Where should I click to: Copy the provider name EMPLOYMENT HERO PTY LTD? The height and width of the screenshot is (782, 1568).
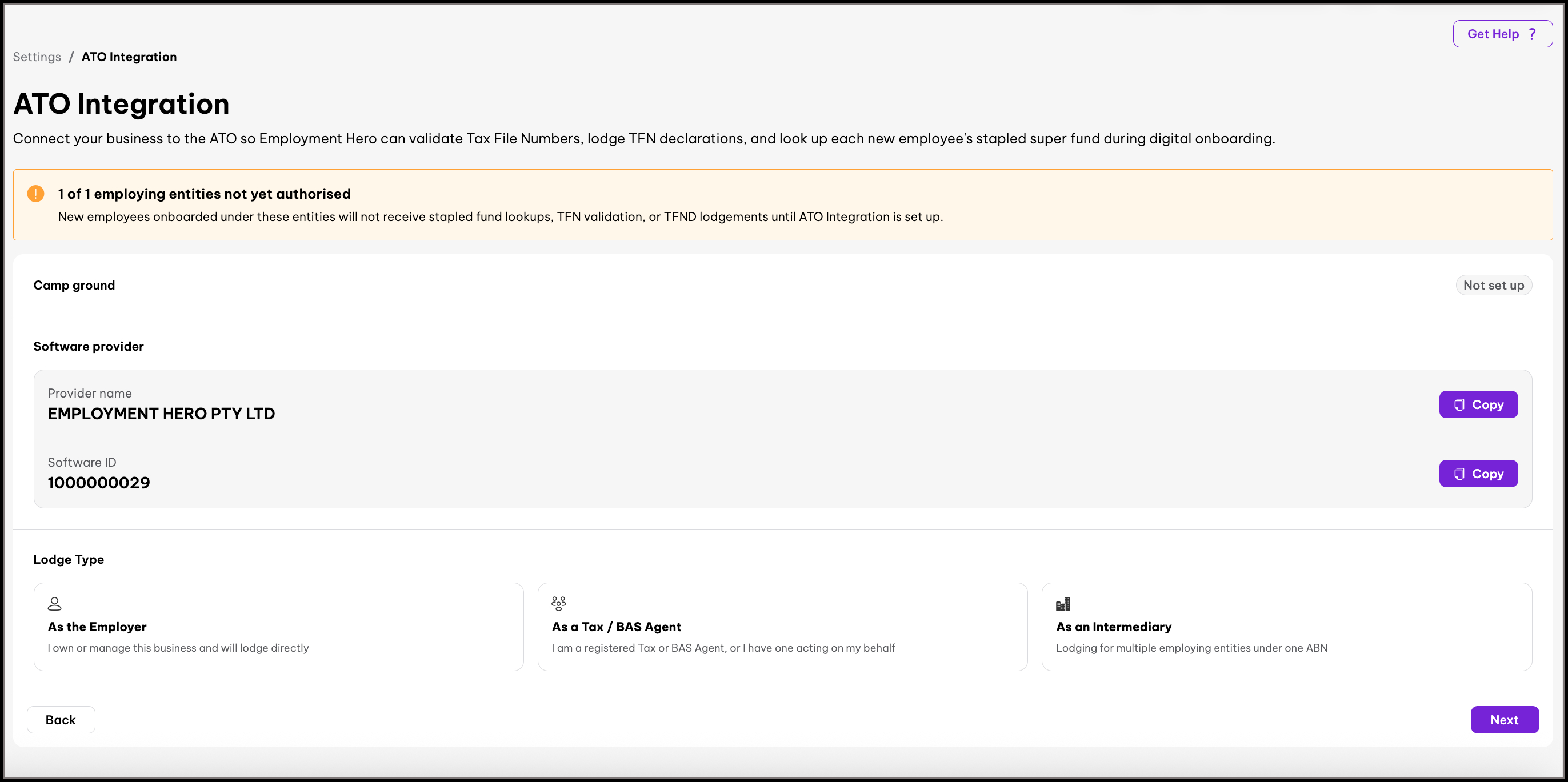point(1478,404)
